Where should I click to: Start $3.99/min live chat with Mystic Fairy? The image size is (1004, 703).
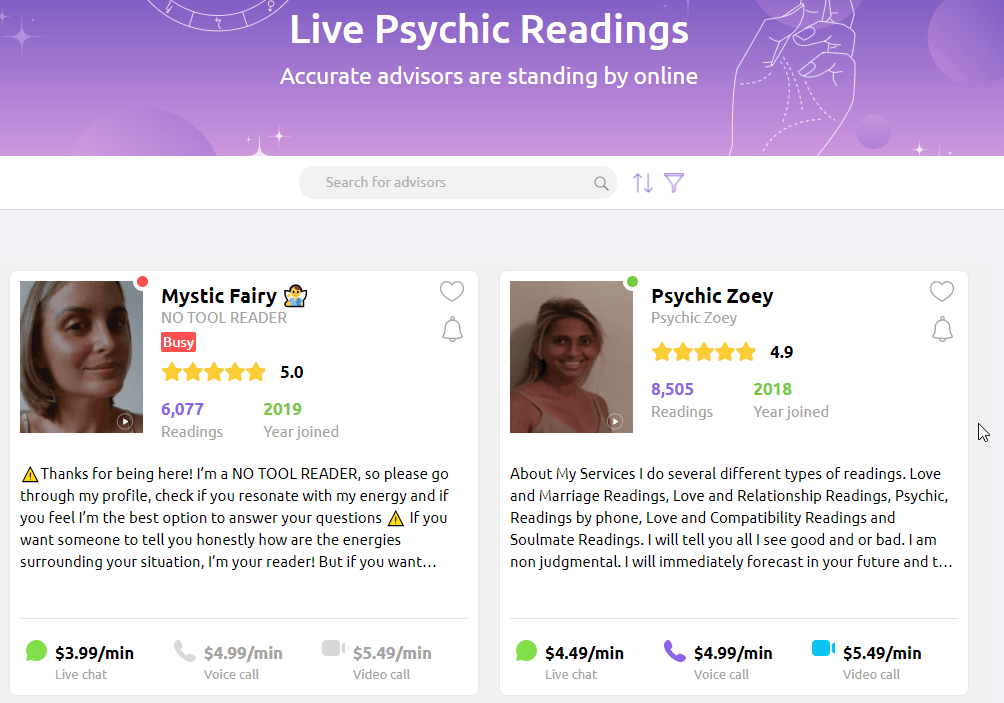point(80,661)
